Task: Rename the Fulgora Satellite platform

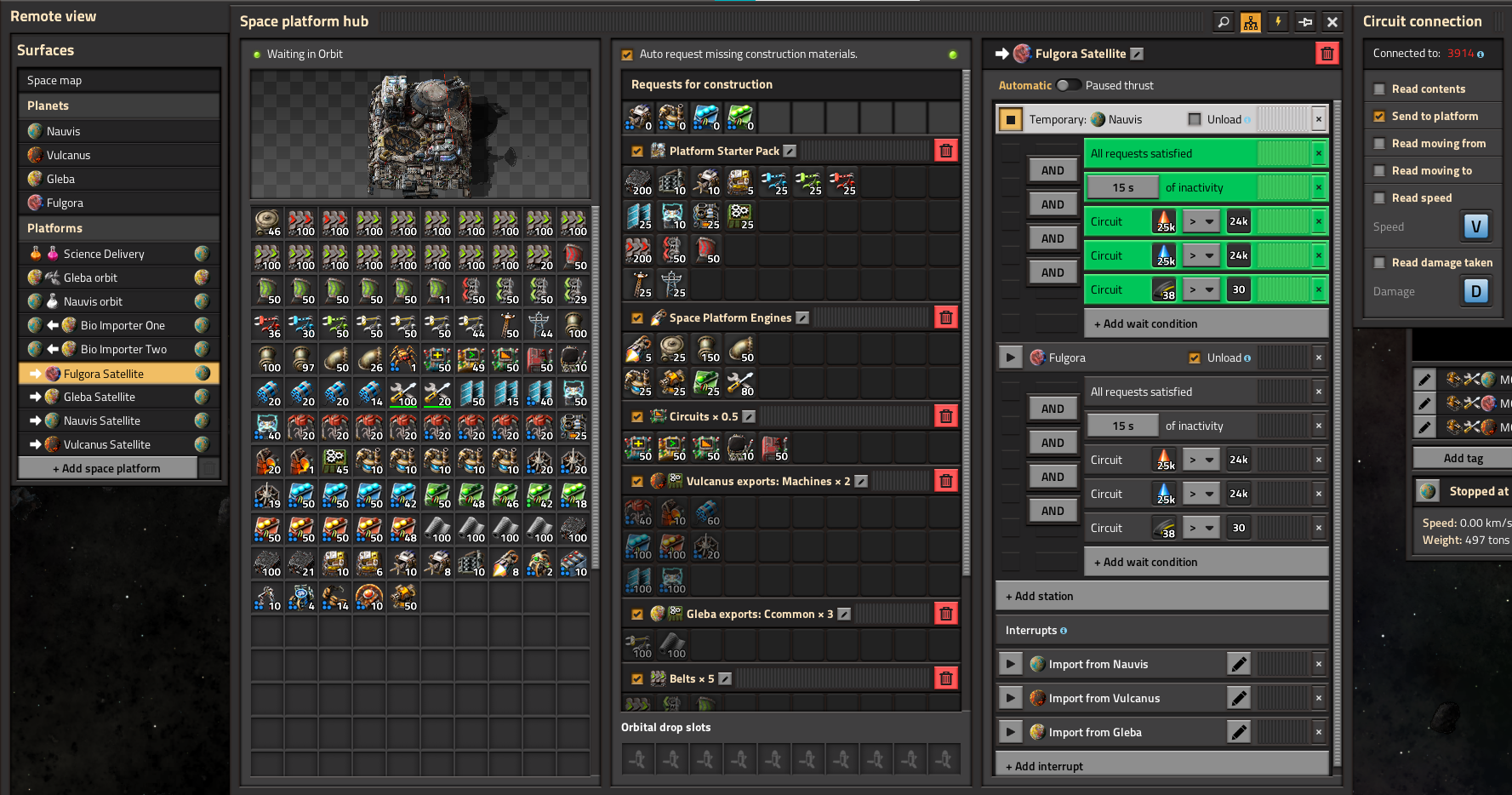Action: tap(1137, 54)
